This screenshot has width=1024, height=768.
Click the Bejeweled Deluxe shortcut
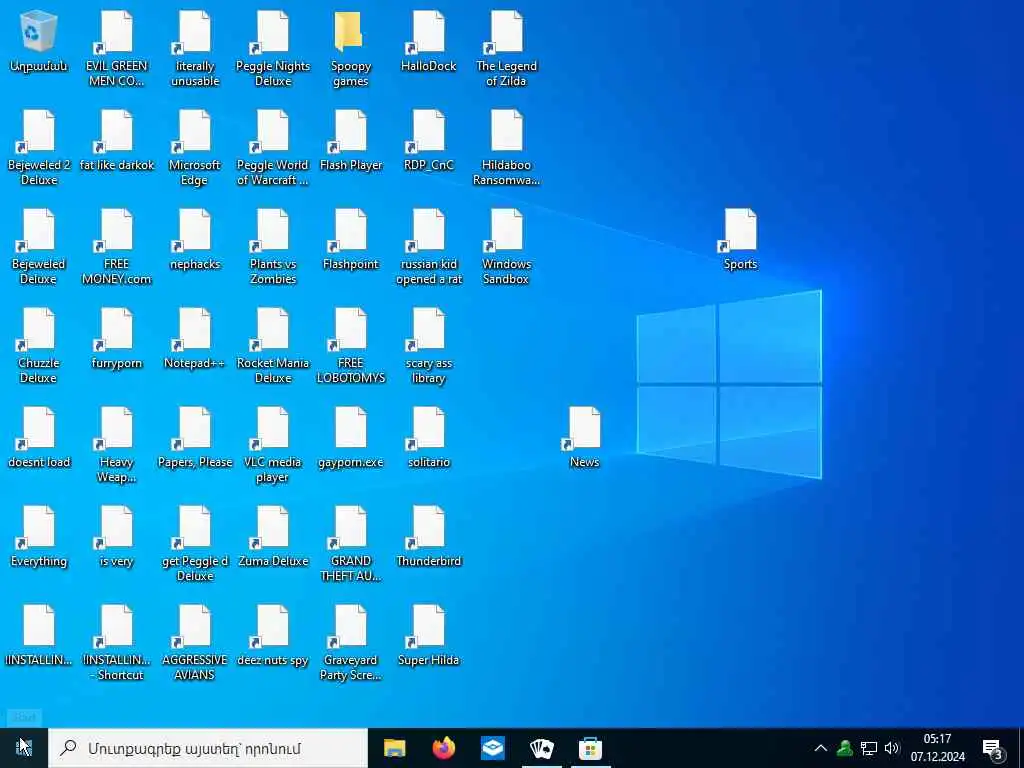pyautogui.click(x=39, y=247)
